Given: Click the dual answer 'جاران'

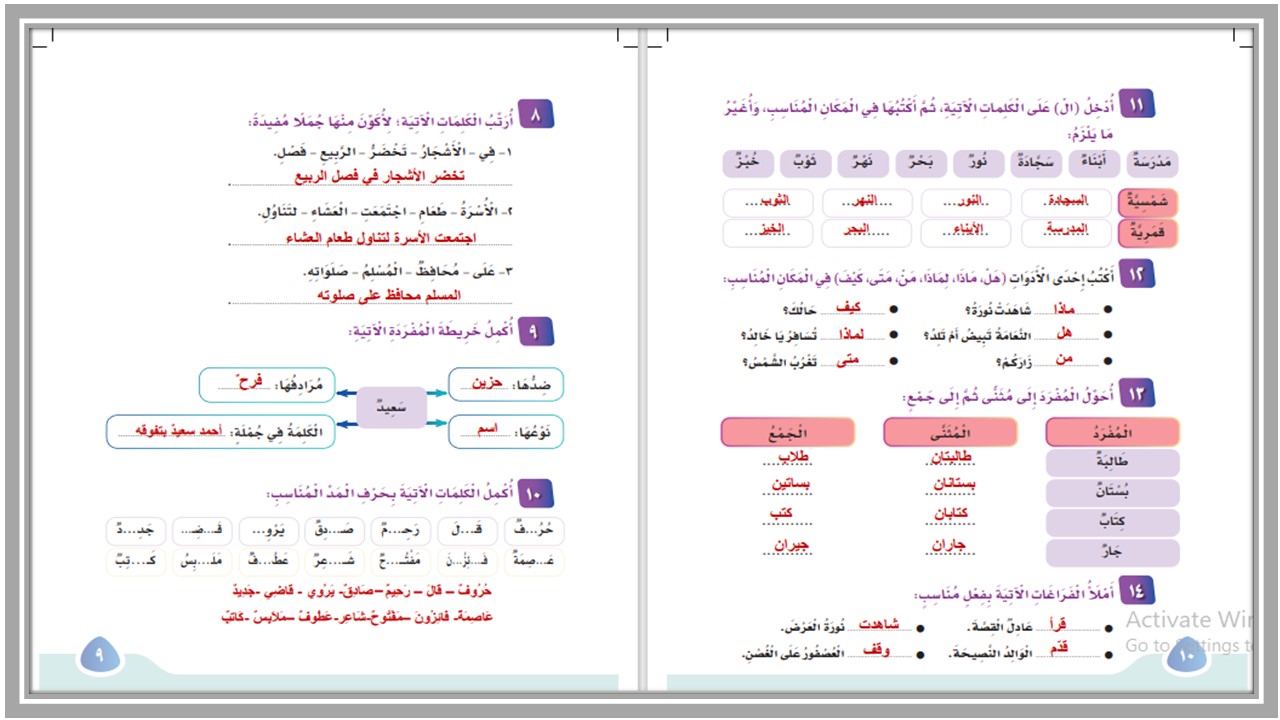Looking at the screenshot, I should pos(949,546).
